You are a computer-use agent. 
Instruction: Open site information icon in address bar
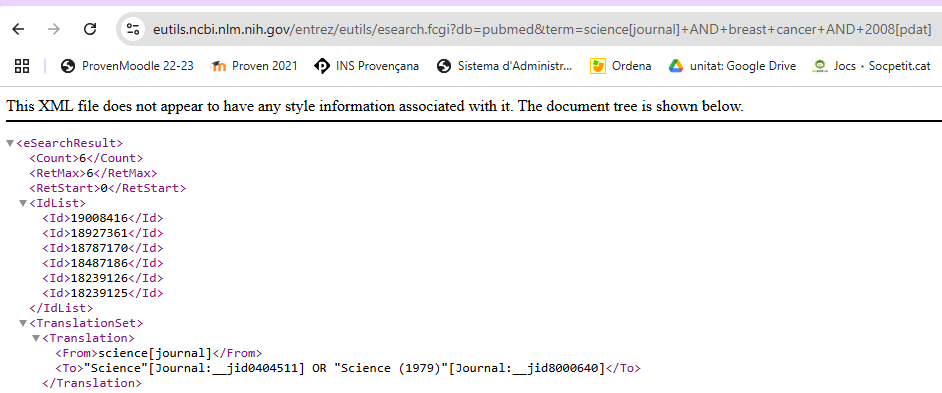point(132,29)
